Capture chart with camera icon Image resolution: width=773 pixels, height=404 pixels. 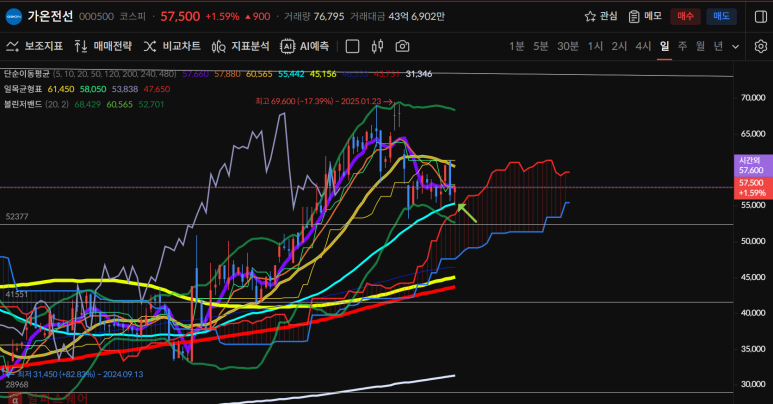[402, 46]
